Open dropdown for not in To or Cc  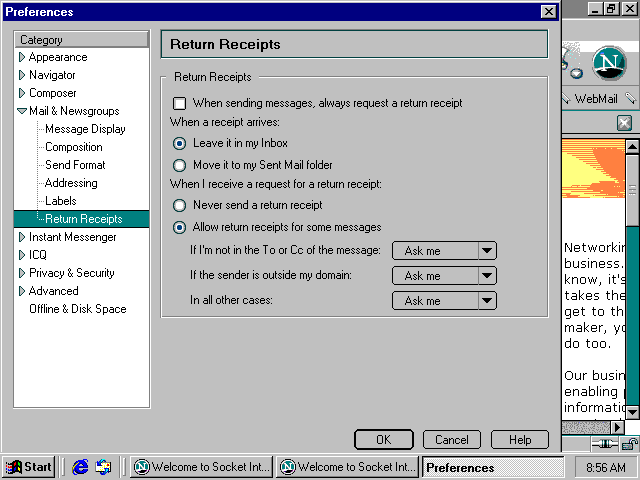pos(487,251)
